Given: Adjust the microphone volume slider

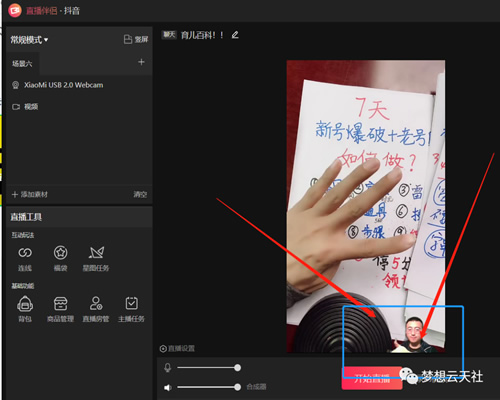Looking at the screenshot, I should [x=209, y=368].
